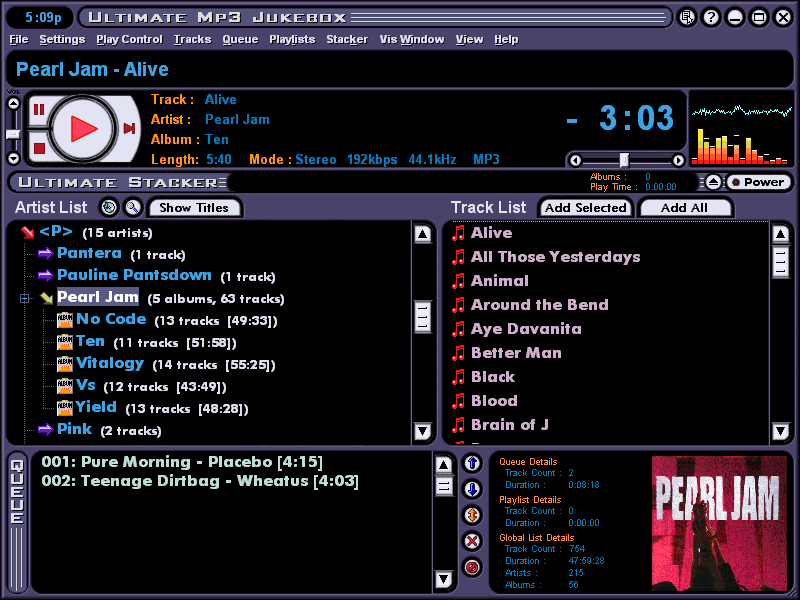The height and width of the screenshot is (600, 800).
Task: Select the track Around the Bend
Action: click(540, 305)
